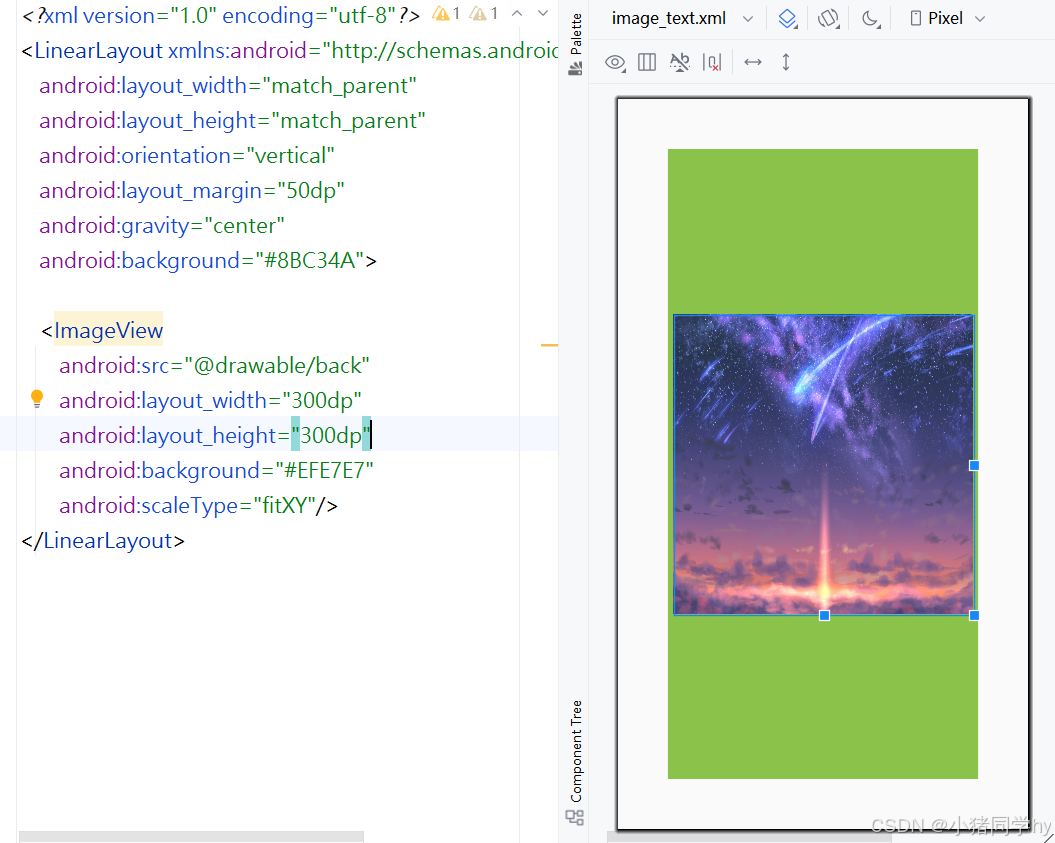Image resolution: width=1055 pixels, height=843 pixels.
Task: Click the design preview horizontal scrollbar
Action: 749,837
